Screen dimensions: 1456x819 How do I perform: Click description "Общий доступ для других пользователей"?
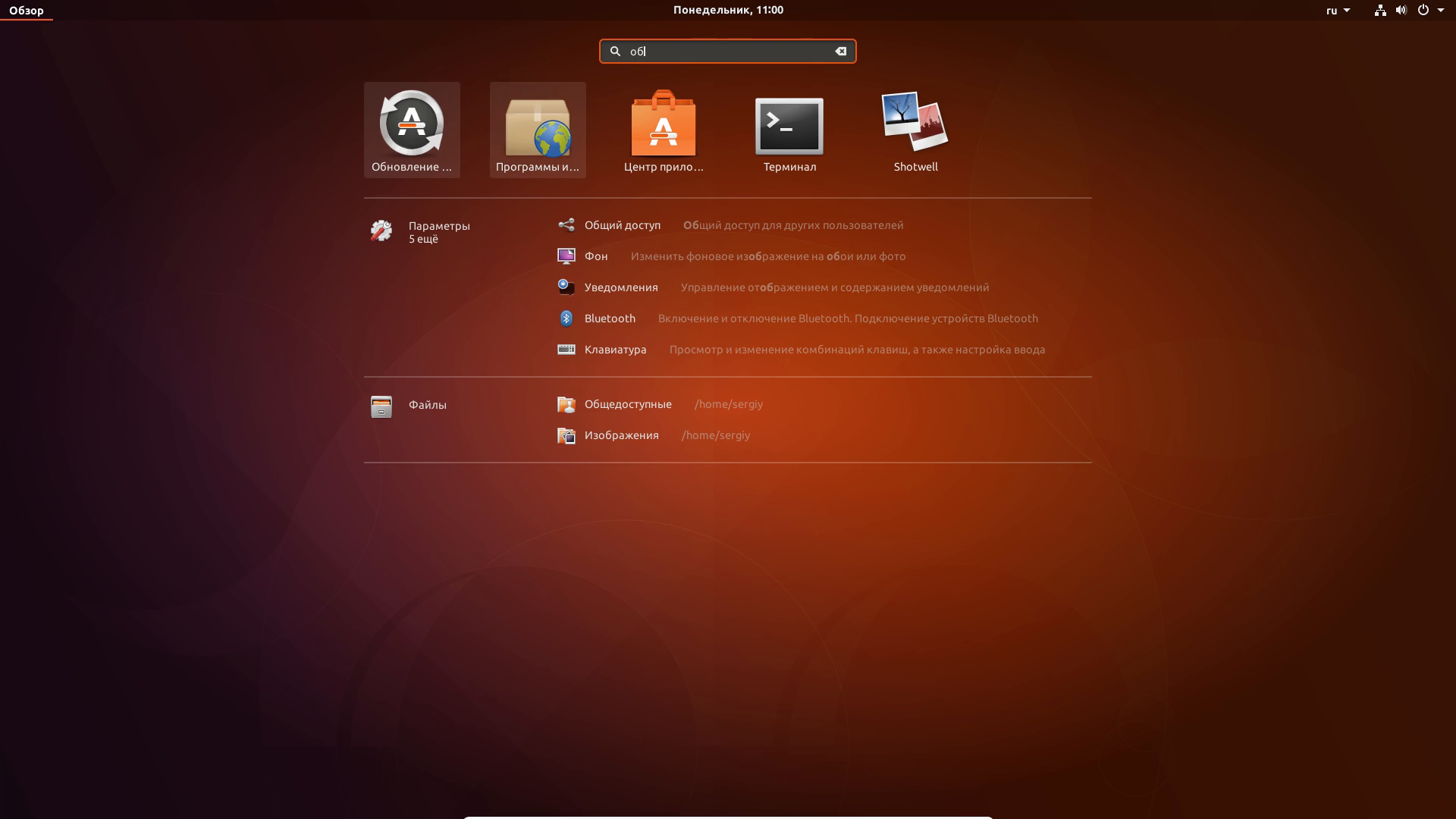[x=793, y=225]
